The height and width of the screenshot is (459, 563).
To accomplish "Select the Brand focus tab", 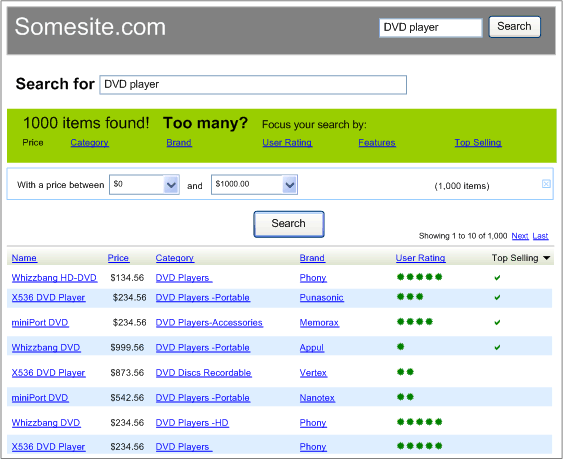I will [x=179, y=143].
